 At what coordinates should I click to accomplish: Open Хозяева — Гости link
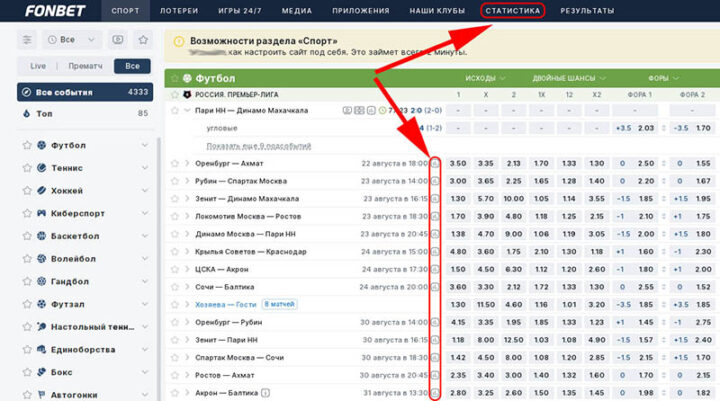tap(225, 305)
